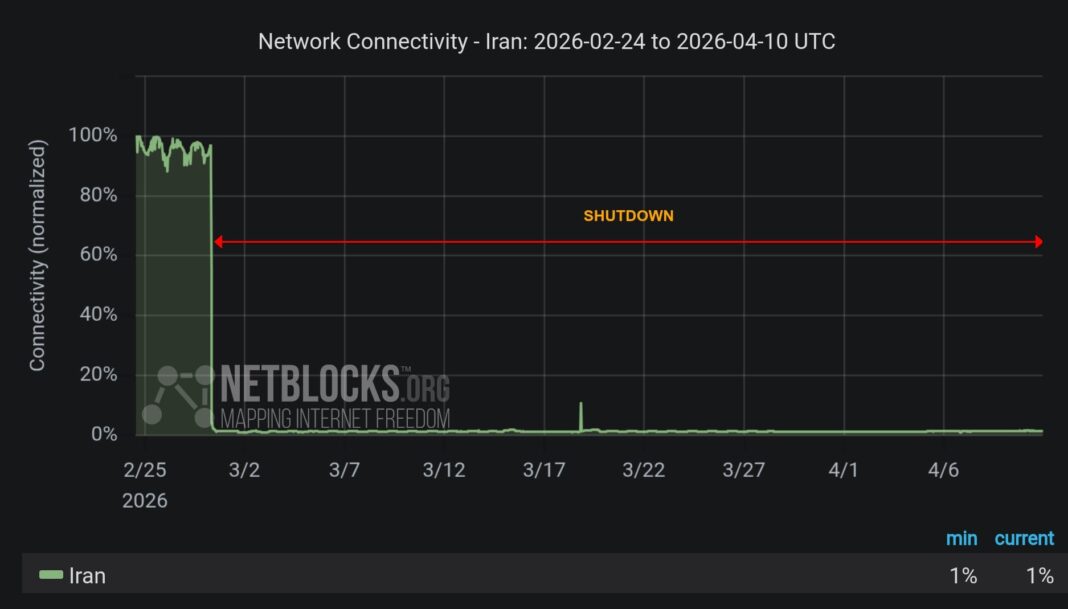The height and width of the screenshot is (609, 1068).
Task: Click the Mapping Internet Freedom tagline
Action: click(334, 418)
